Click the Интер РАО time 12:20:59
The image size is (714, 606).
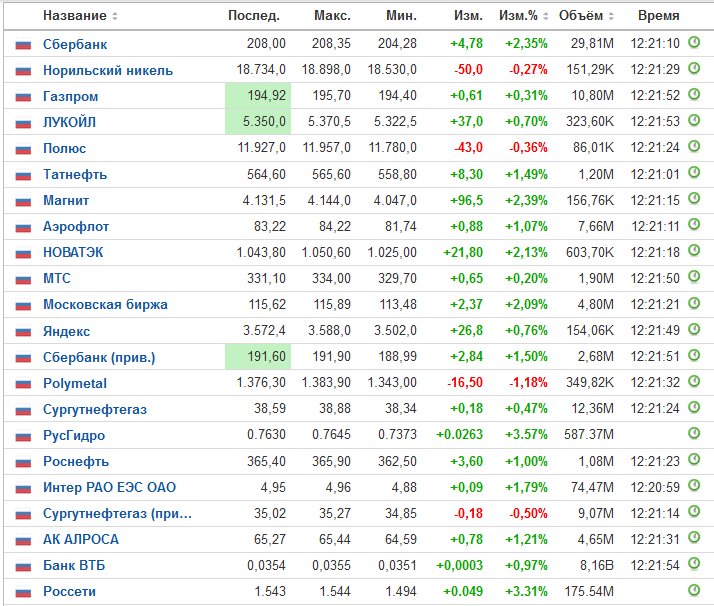click(x=655, y=487)
